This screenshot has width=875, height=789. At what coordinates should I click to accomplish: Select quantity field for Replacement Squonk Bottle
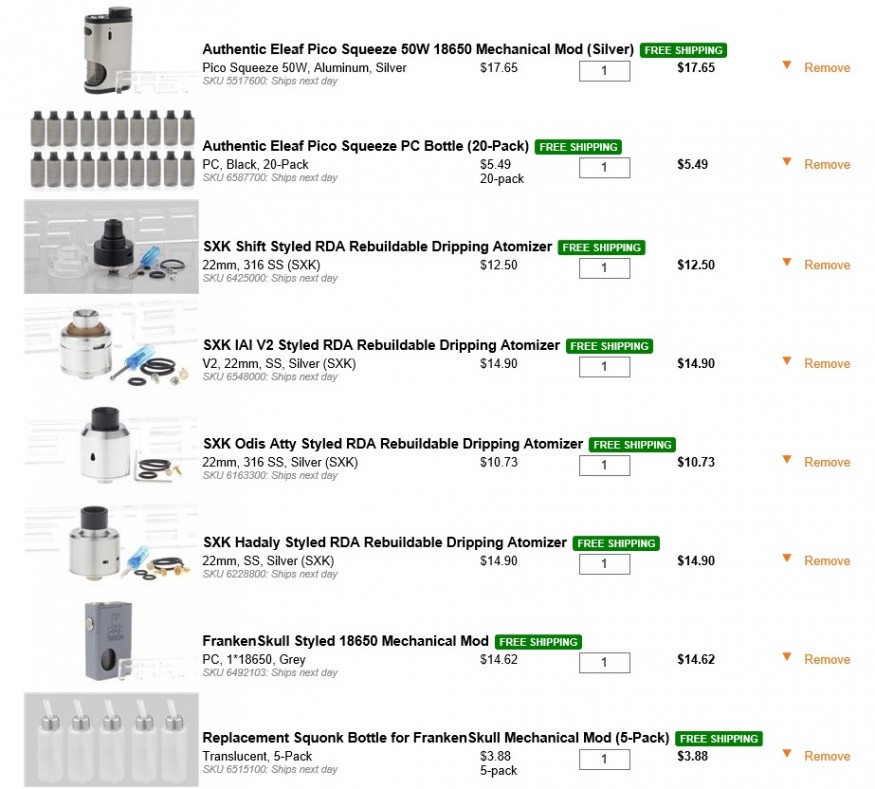coord(604,760)
